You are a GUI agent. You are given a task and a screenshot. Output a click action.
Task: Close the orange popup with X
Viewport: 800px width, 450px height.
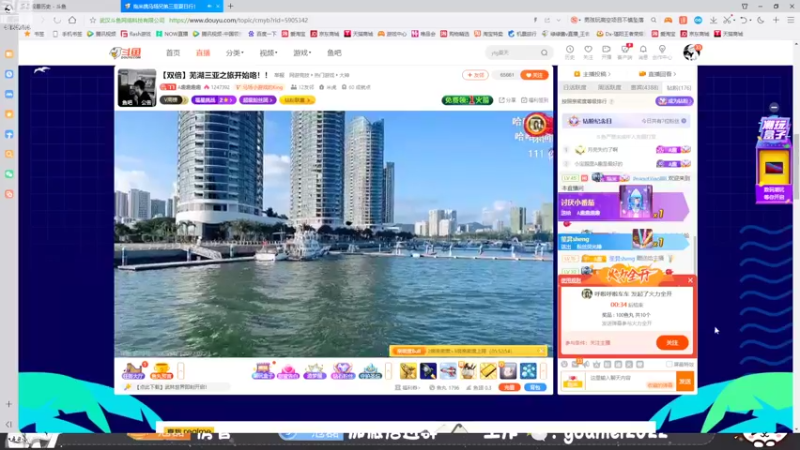click(x=690, y=280)
